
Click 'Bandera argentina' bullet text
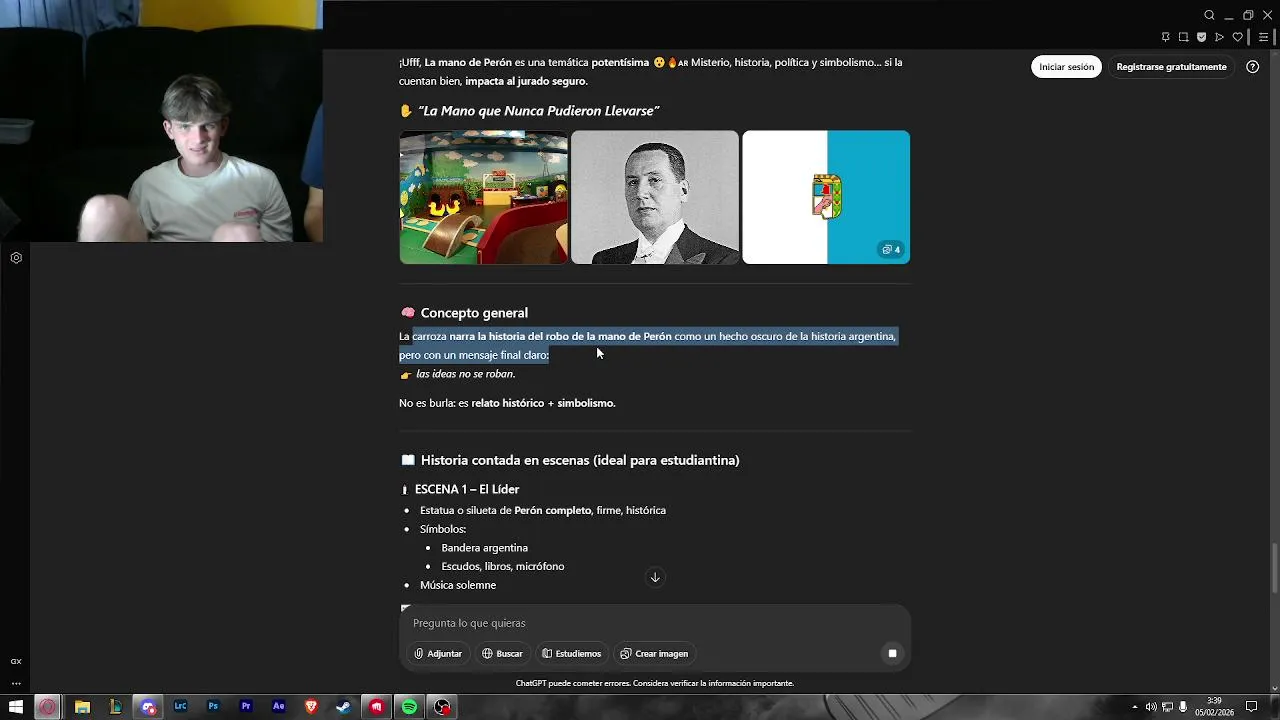coord(484,548)
